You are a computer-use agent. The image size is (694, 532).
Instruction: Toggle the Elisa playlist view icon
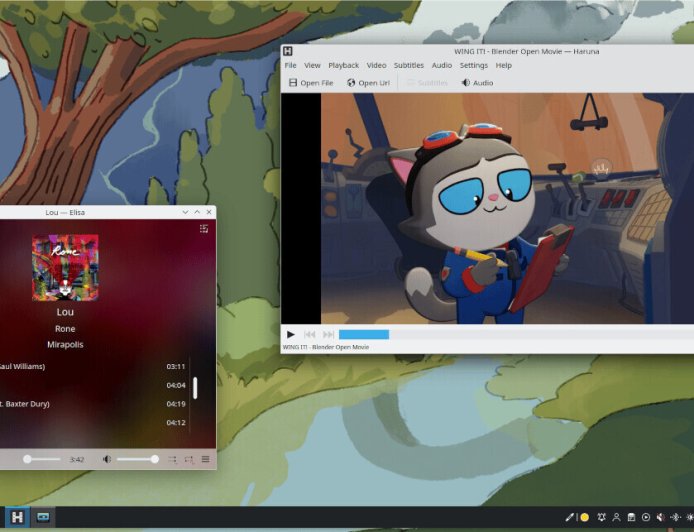click(204, 228)
